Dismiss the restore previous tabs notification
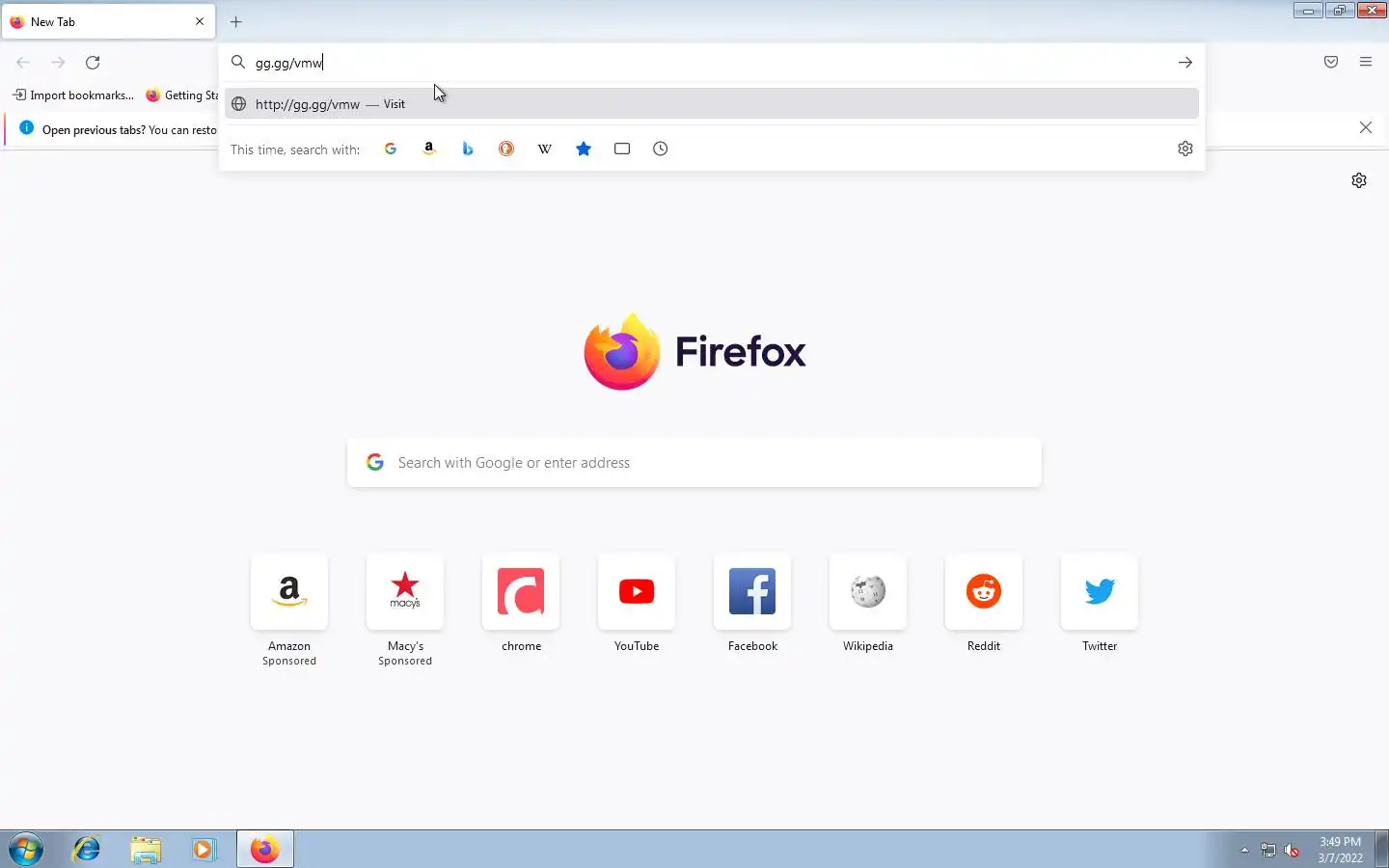1389x868 pixels. 1366,127
